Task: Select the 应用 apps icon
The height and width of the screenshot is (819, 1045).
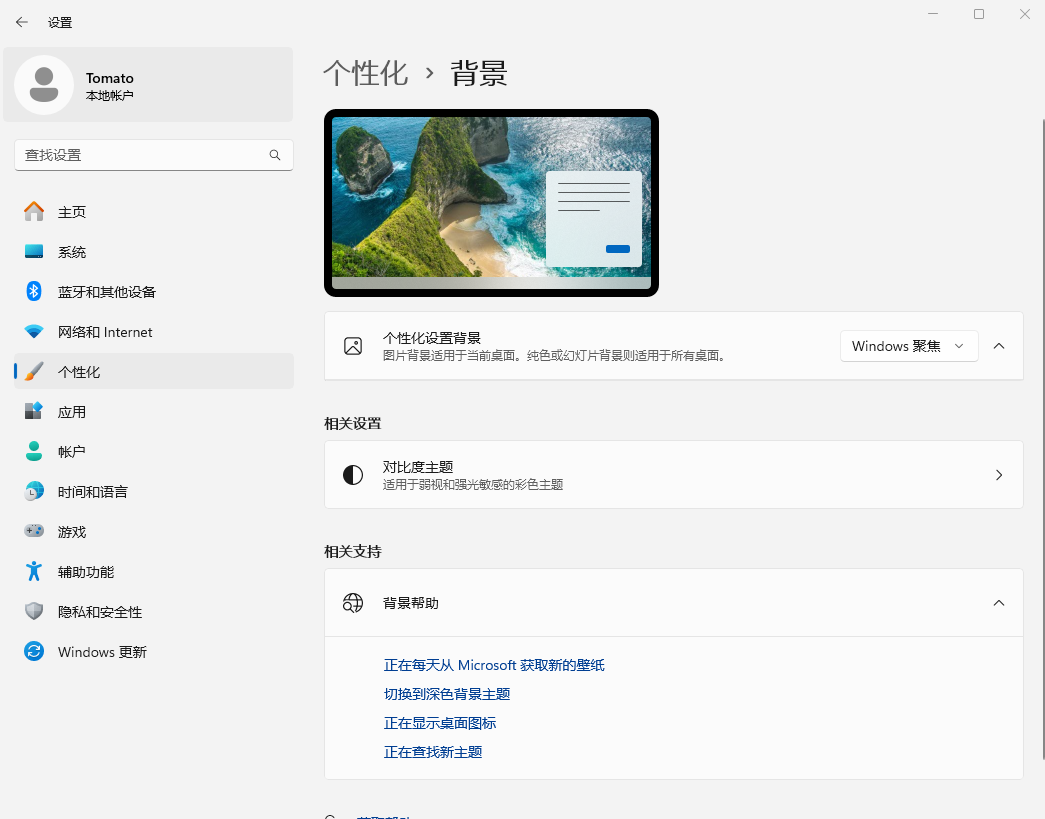Action: tap(34, 412)
